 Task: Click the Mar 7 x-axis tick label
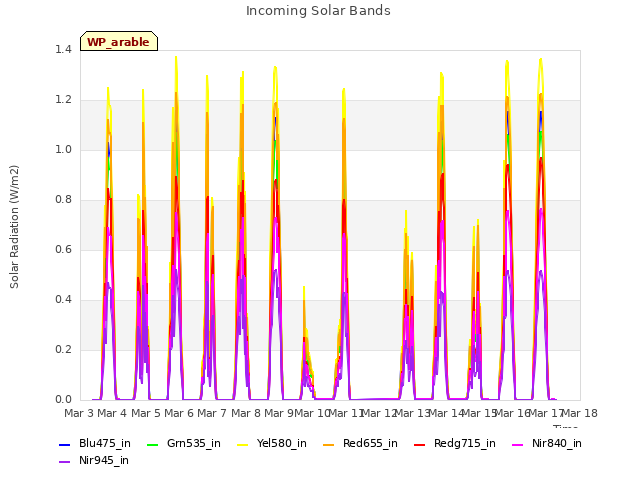point(212,413)
